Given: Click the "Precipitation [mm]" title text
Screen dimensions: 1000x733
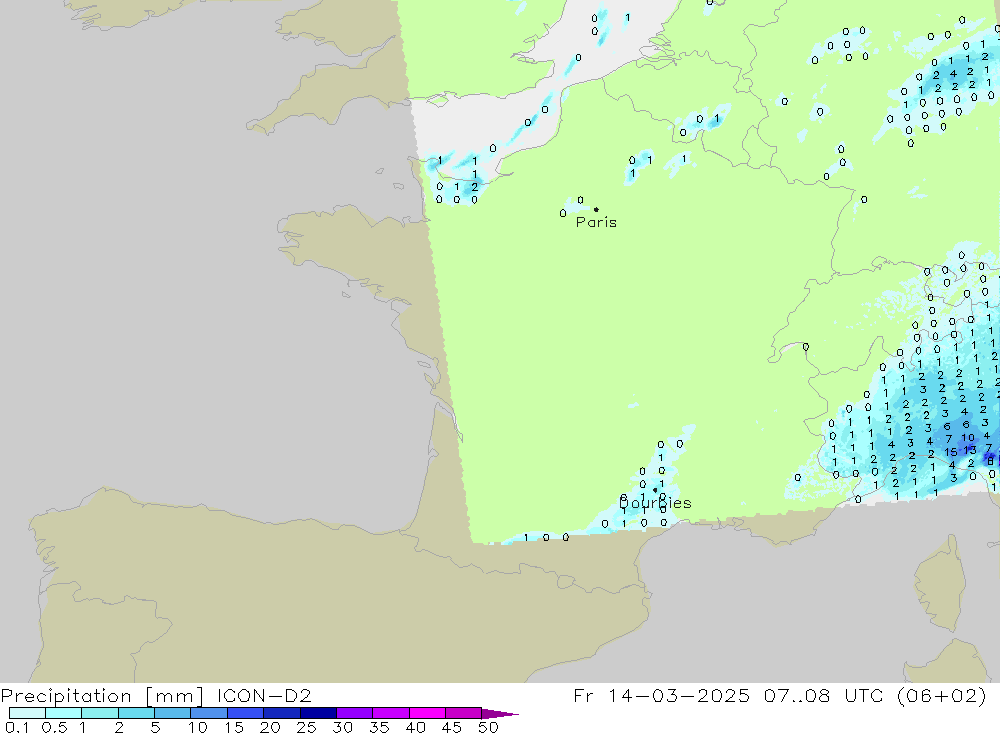Looking at the screenshot, I should pyautogui.click(x=102, y=696).
